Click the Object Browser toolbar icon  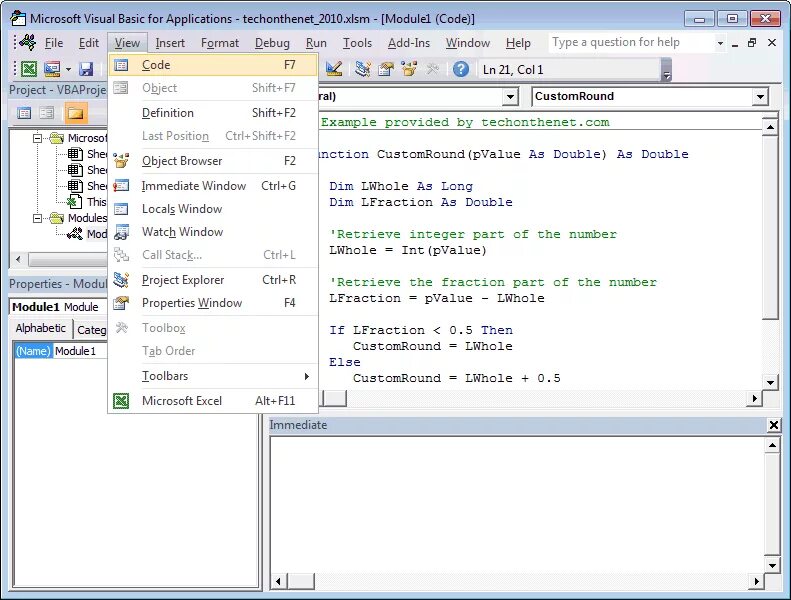pos(409,69)
